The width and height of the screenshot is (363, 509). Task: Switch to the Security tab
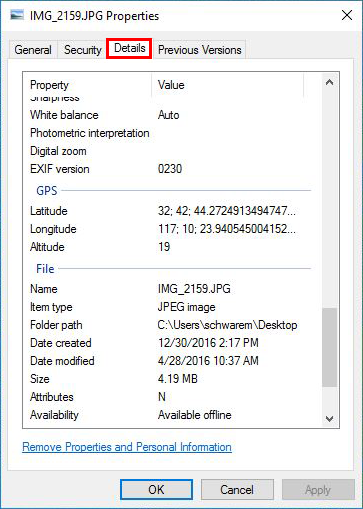coord(83,50)
